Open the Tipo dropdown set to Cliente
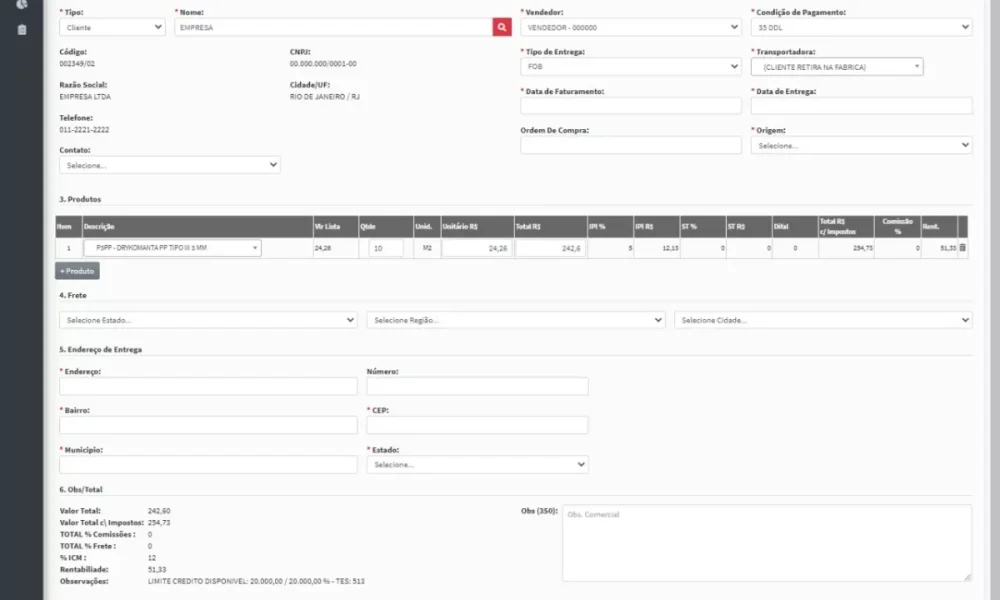The image size is (1000, 600). (112, 27)
